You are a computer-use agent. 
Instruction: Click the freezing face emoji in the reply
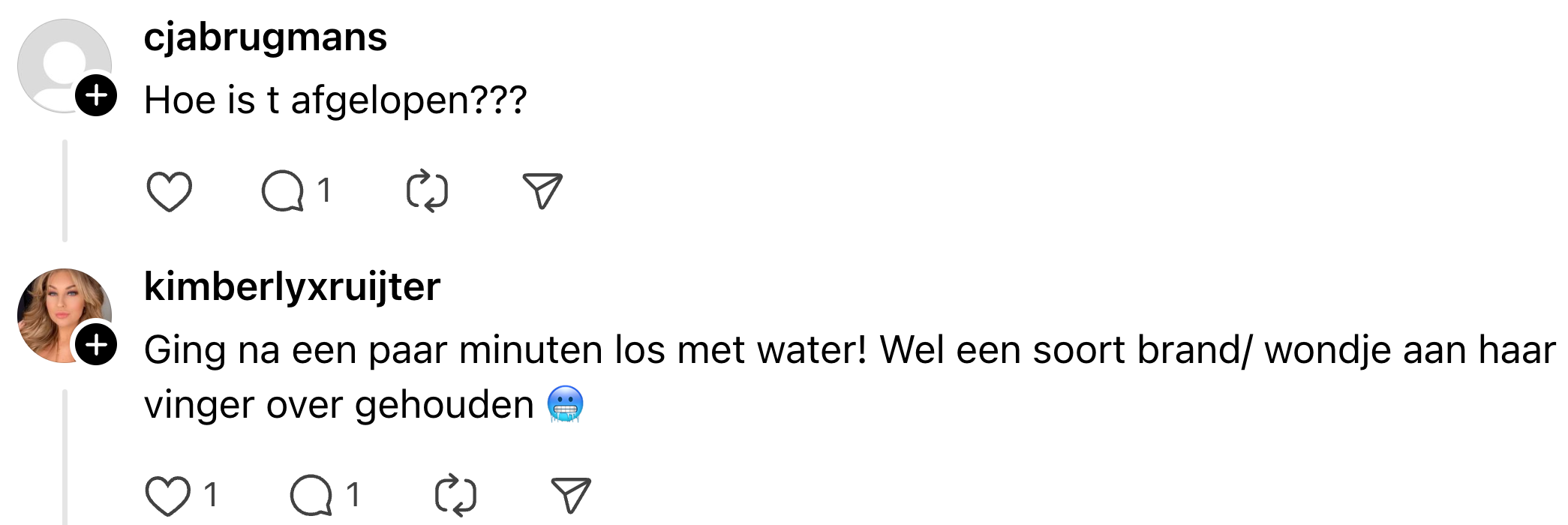point(565,405)
